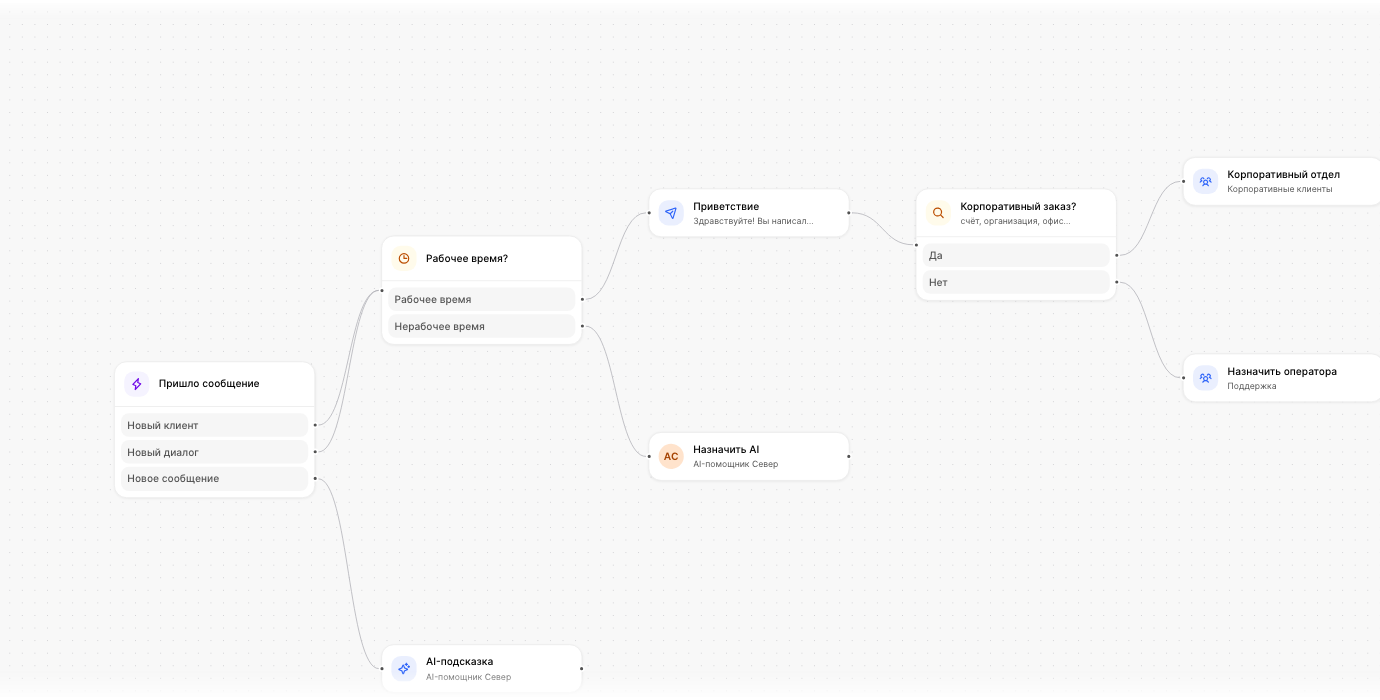
Task: Select the Новый клиент row
Action: (x=215, y=425)
